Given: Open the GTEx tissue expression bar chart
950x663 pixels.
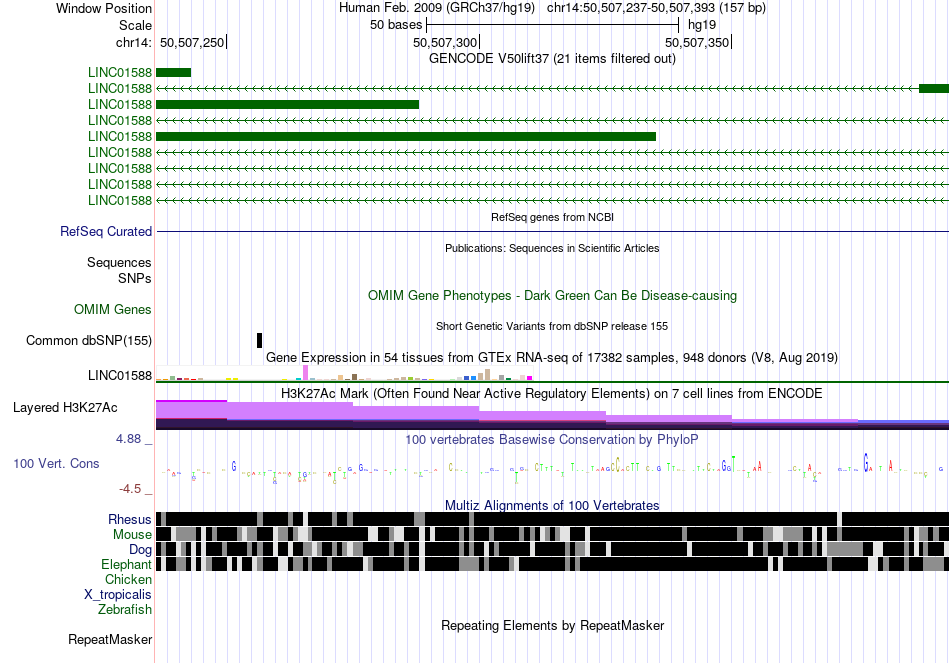Looking at the screenshot, I should (x=344, y=373).
